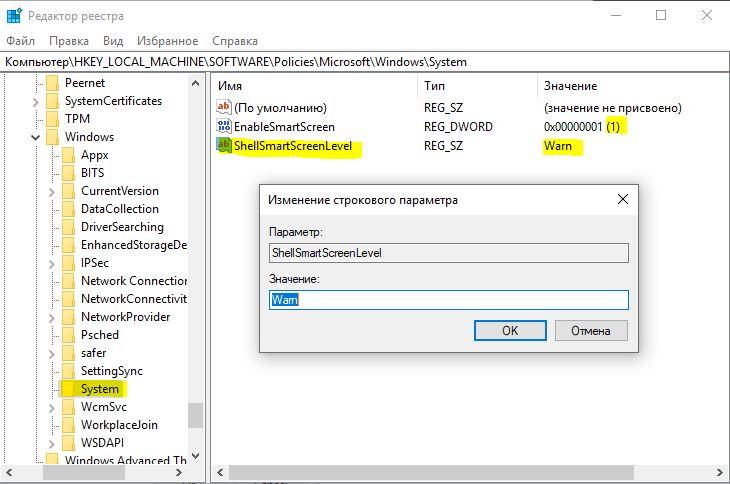Viewport: 730px width, 484px height.
Task: Select the System key in the tree
Action: point(100,389)
